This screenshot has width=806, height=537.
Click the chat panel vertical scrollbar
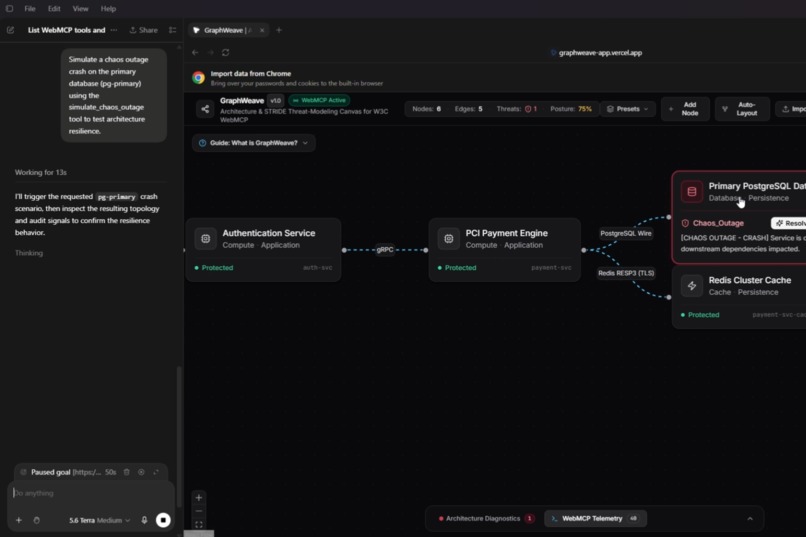[x=179, y=436]
